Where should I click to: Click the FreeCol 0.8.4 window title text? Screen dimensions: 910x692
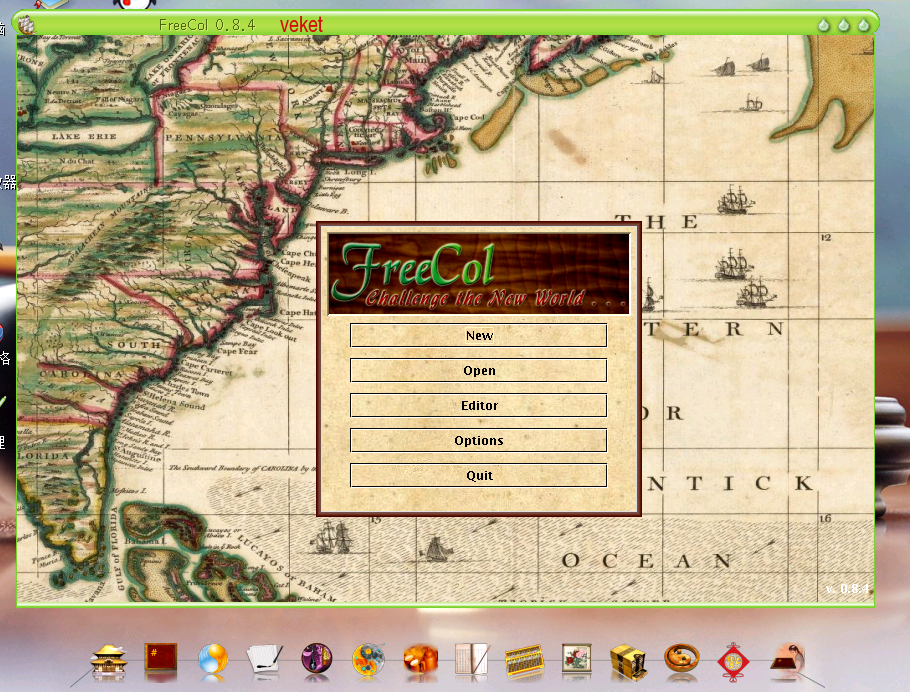point(207,25)
